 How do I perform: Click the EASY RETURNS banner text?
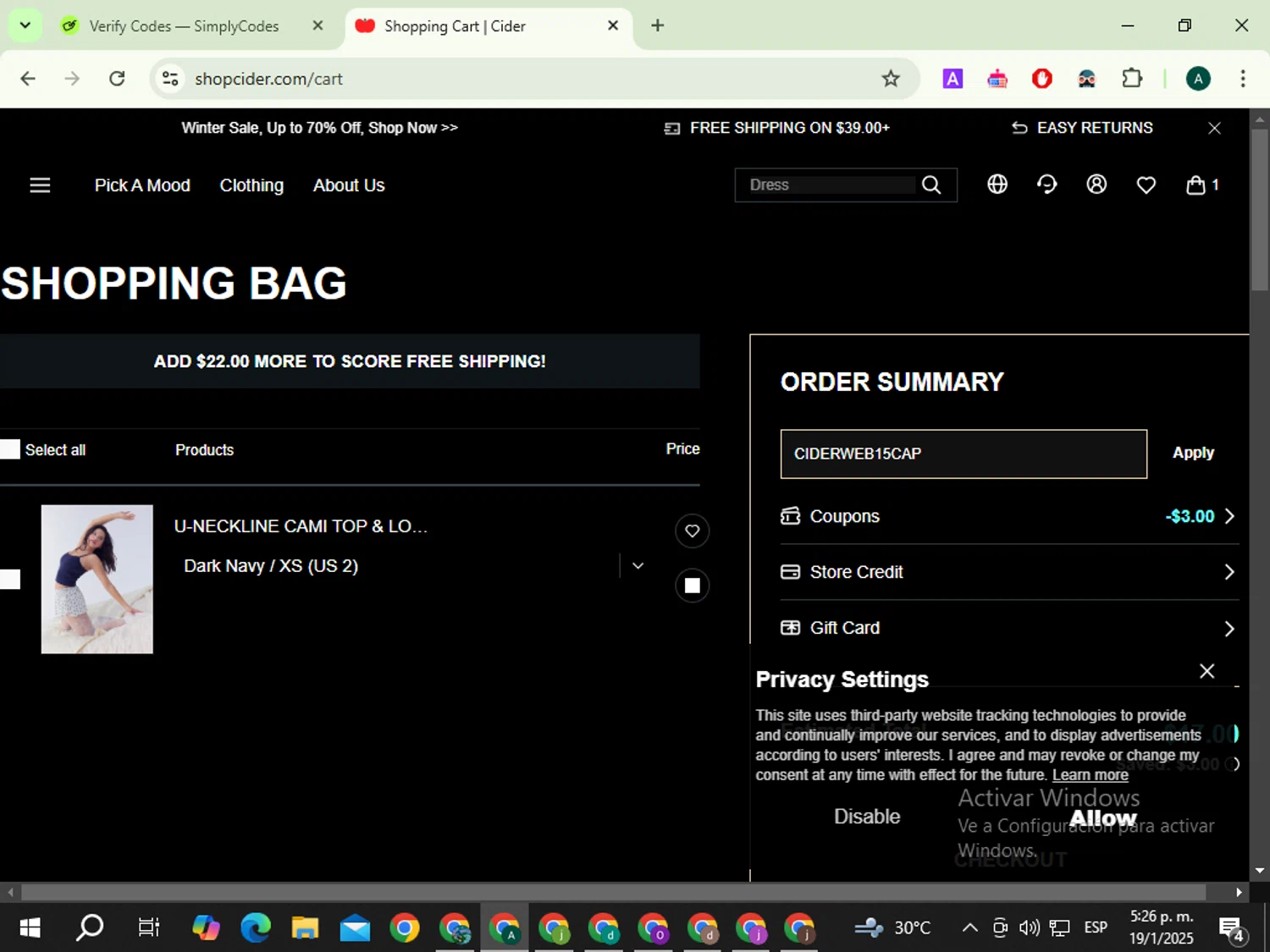pyautogui.click(x=1095, y=128)
